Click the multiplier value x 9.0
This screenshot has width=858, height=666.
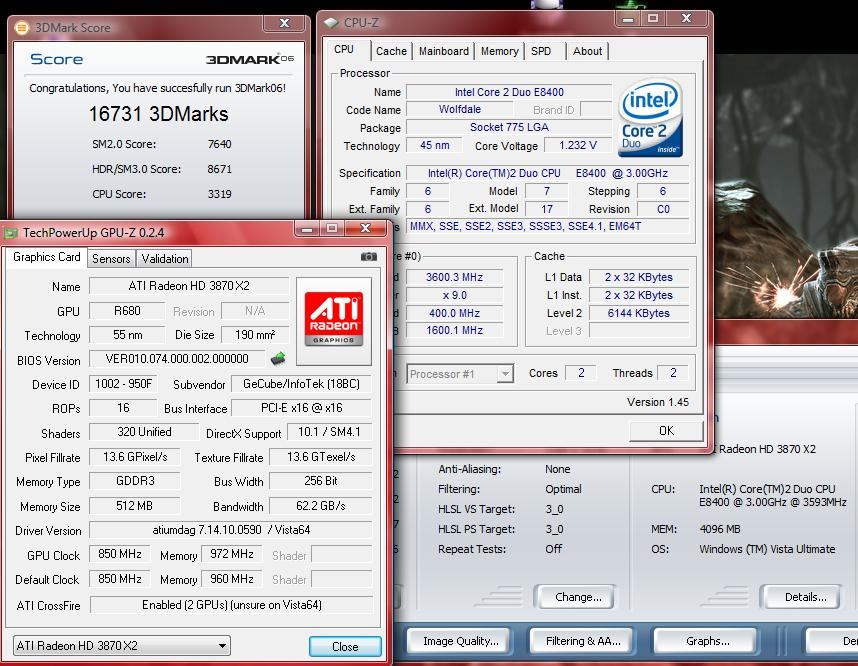(454, 296)
